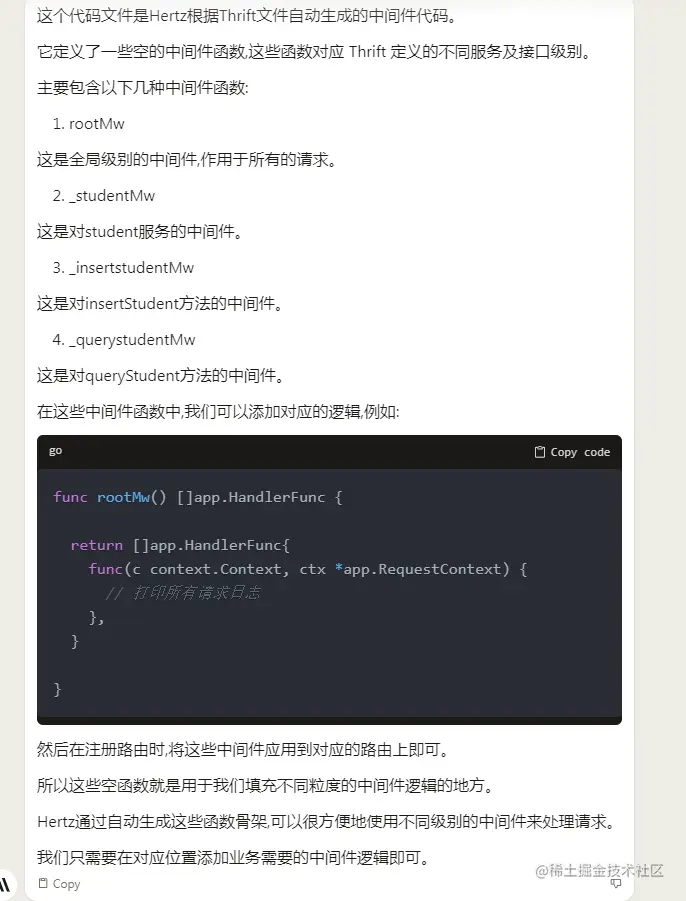
Task: Copy the whole reply using bottom Copy
Action: [x=59, y=883]
